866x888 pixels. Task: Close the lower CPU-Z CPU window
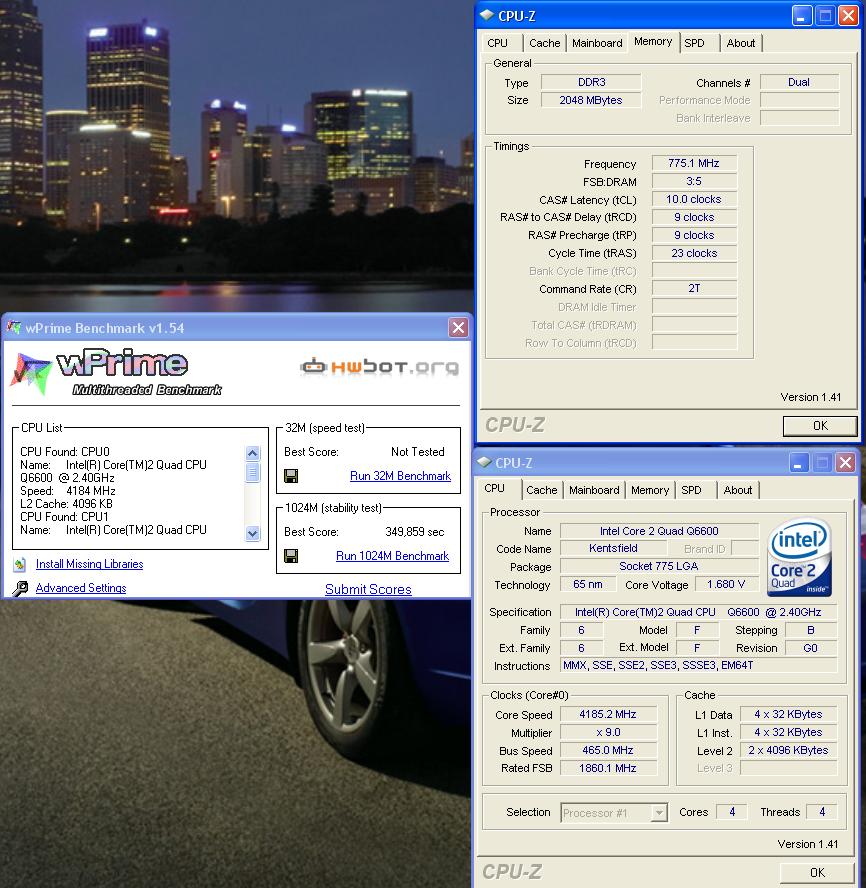point(846,463)
